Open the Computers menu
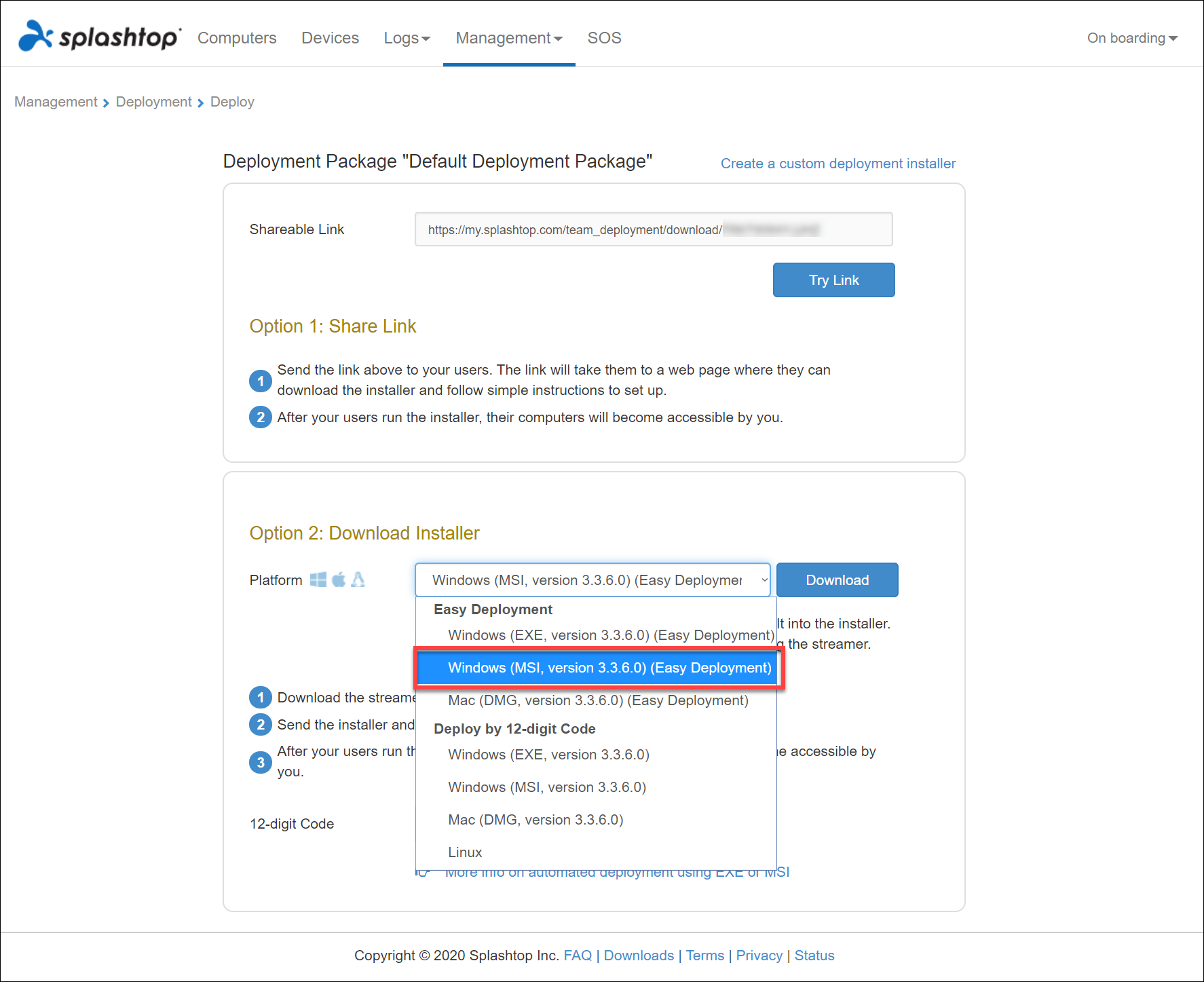 [x=237, y=38]
